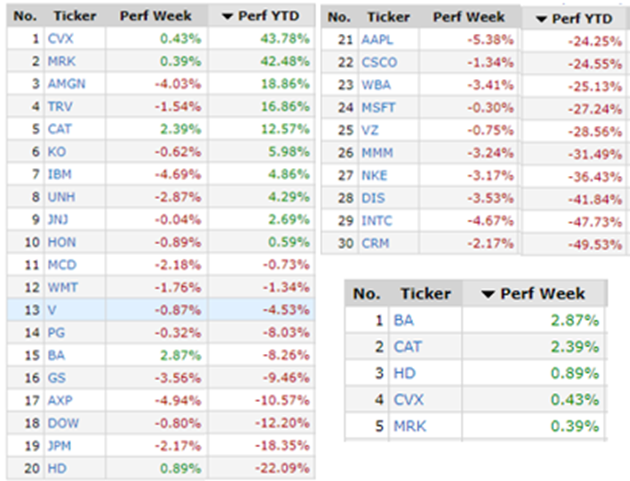This screenshot has width=630, height=481.
Task: Sort by Perf YTD in the right table header
Action: 575,18
